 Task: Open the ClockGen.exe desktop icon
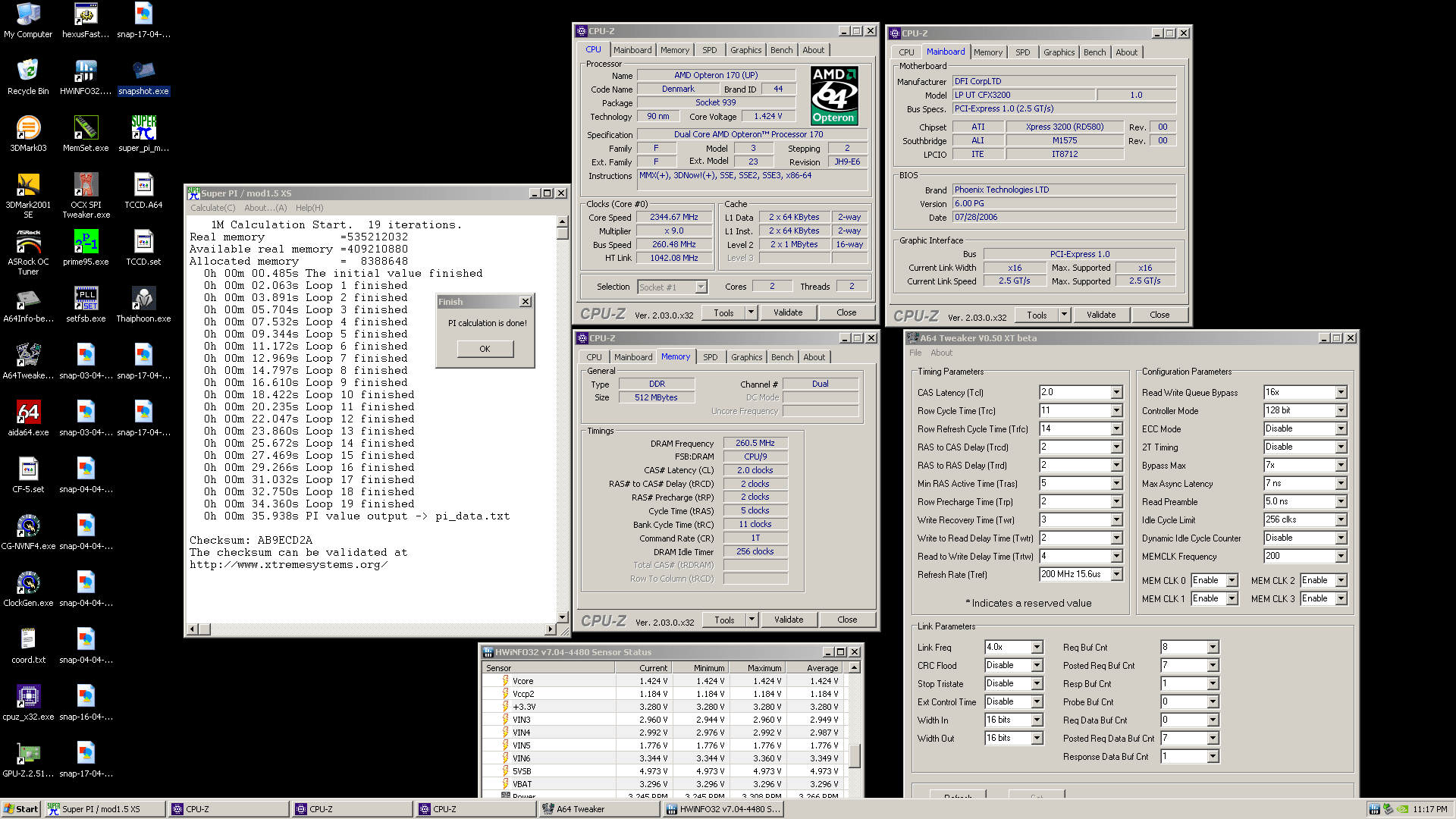(x=28, y=584)
